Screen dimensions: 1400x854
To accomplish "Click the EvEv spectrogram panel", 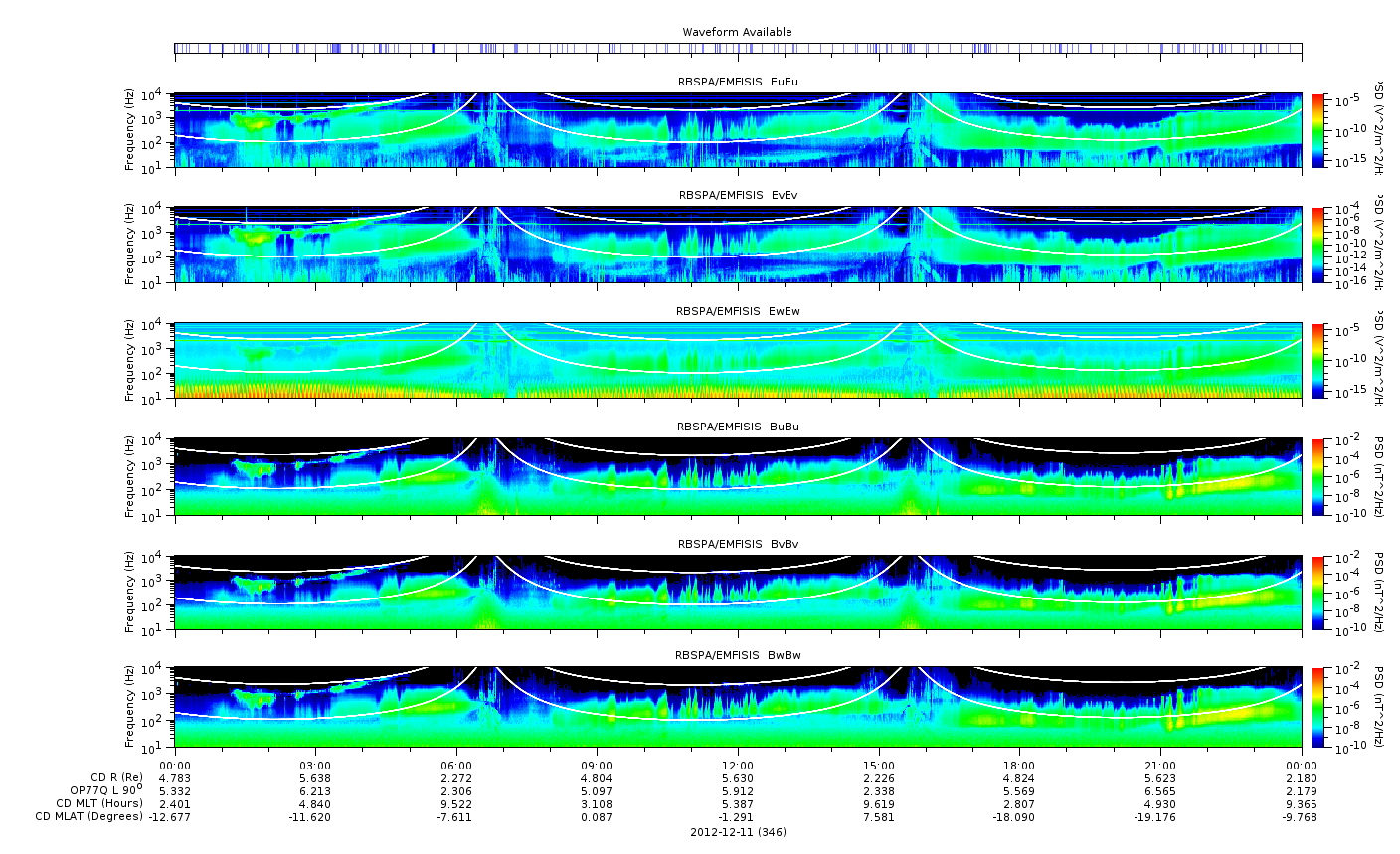I will pos(738,246).
